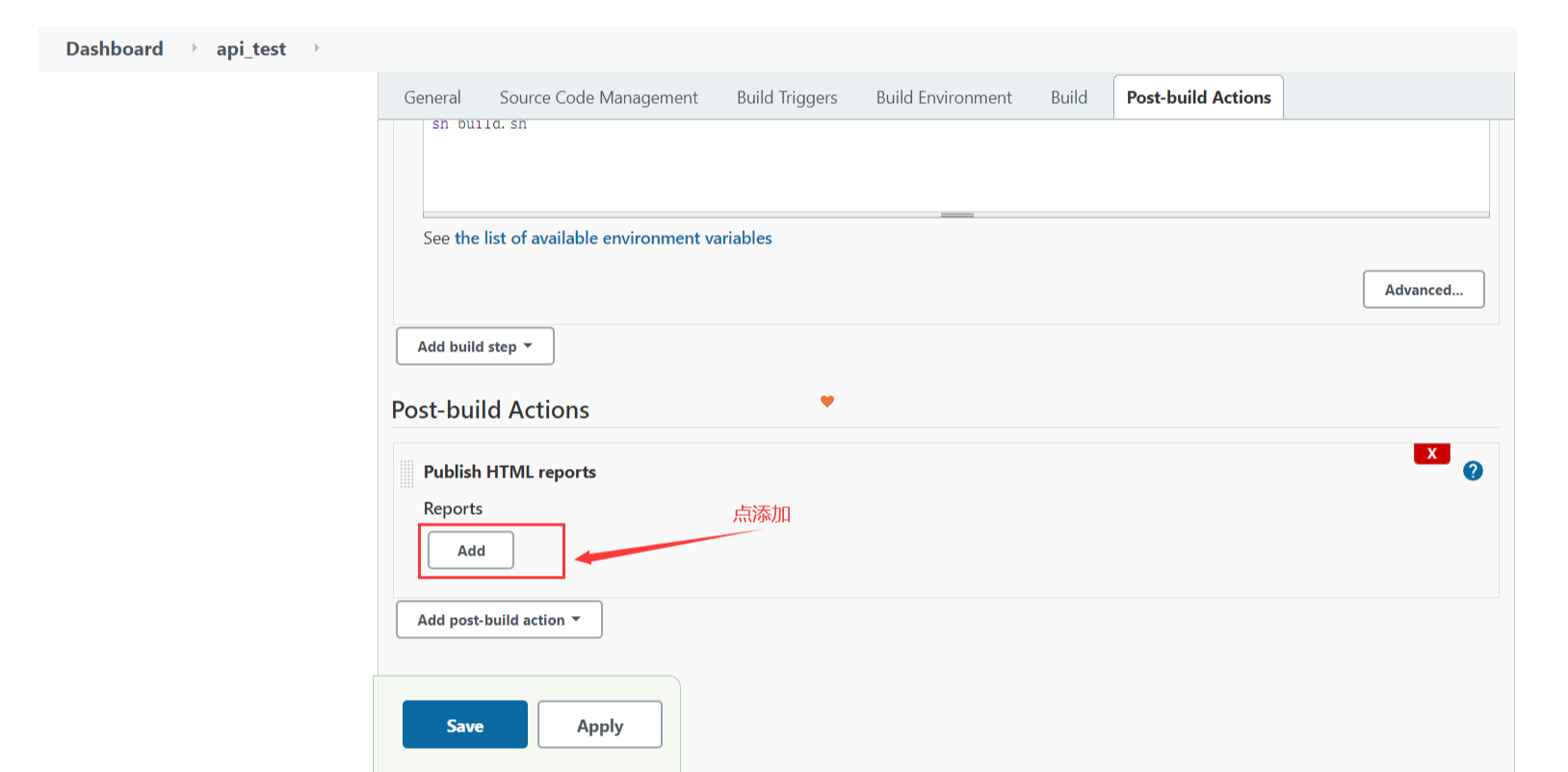Delete Publish HTML reports with red X

1431,453
